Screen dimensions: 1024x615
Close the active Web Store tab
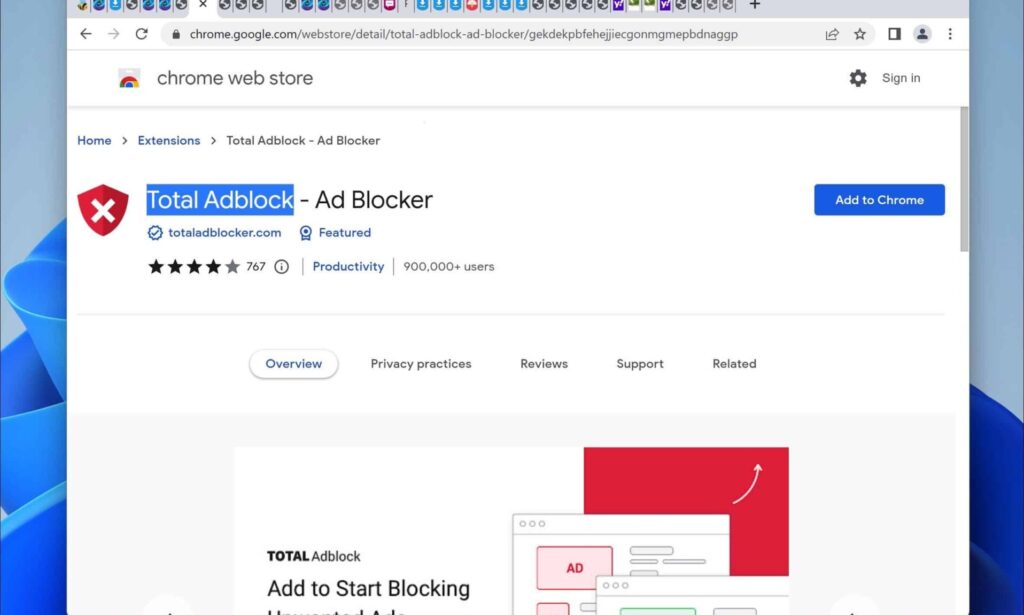203,5
